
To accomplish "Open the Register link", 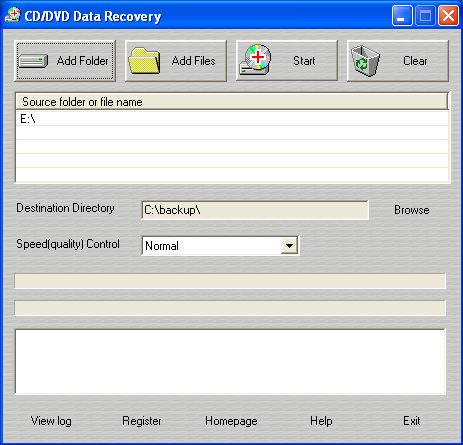I will pos(142,421).
